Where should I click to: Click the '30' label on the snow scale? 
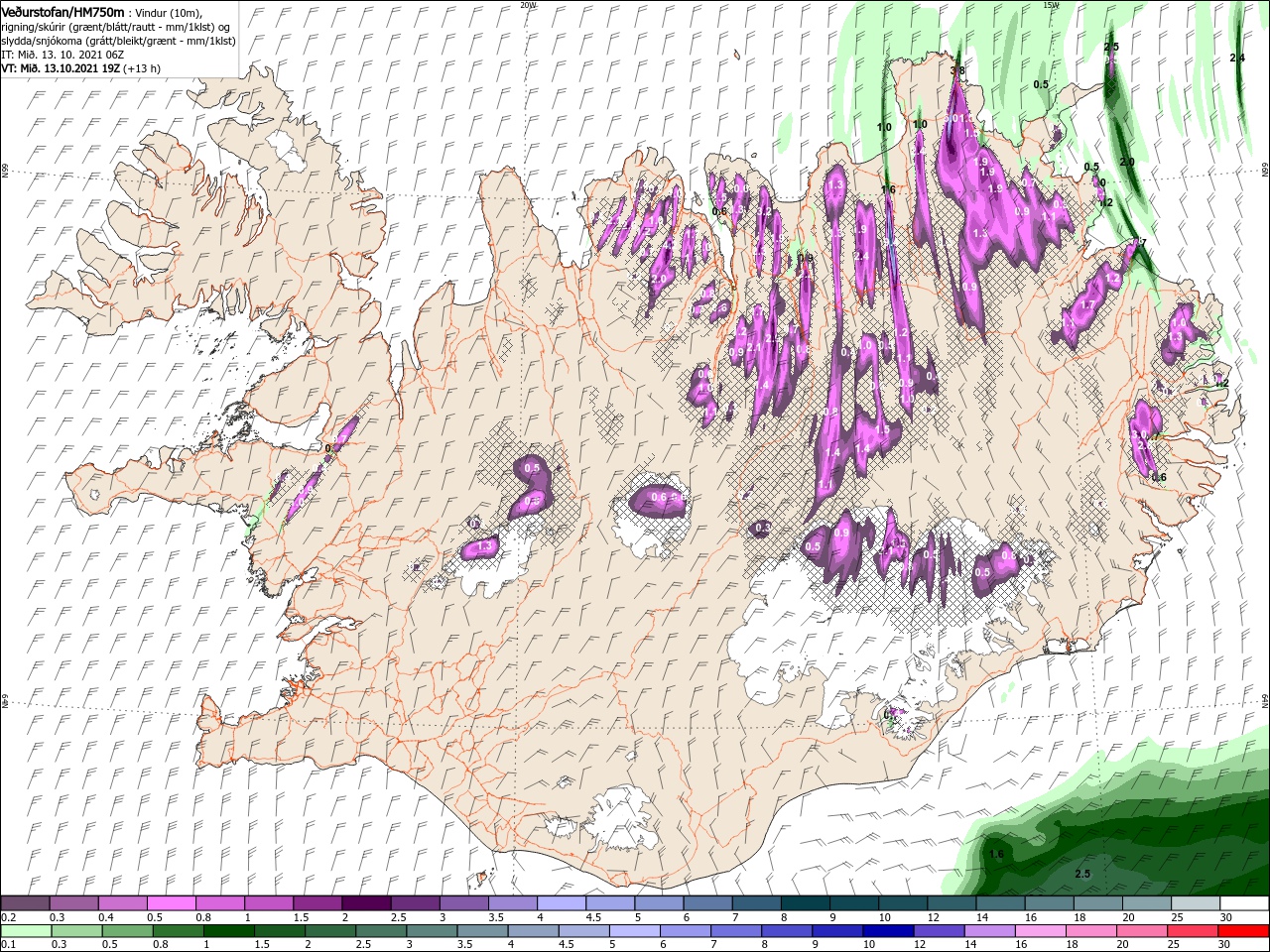click(1225, 918)
